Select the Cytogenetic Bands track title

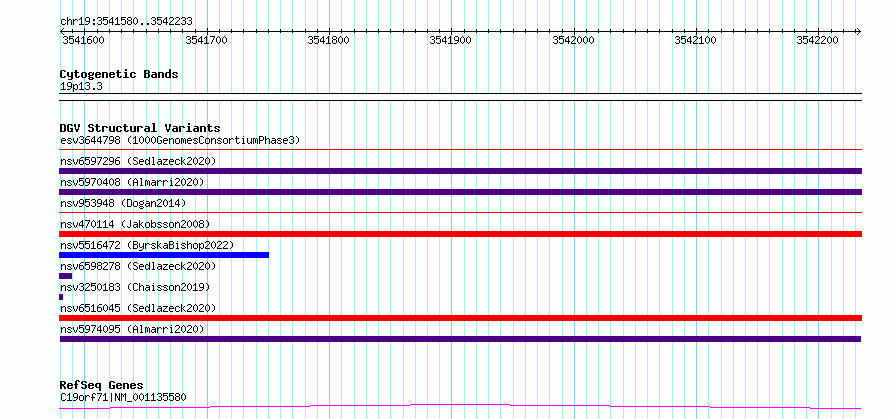click(119, 74)
